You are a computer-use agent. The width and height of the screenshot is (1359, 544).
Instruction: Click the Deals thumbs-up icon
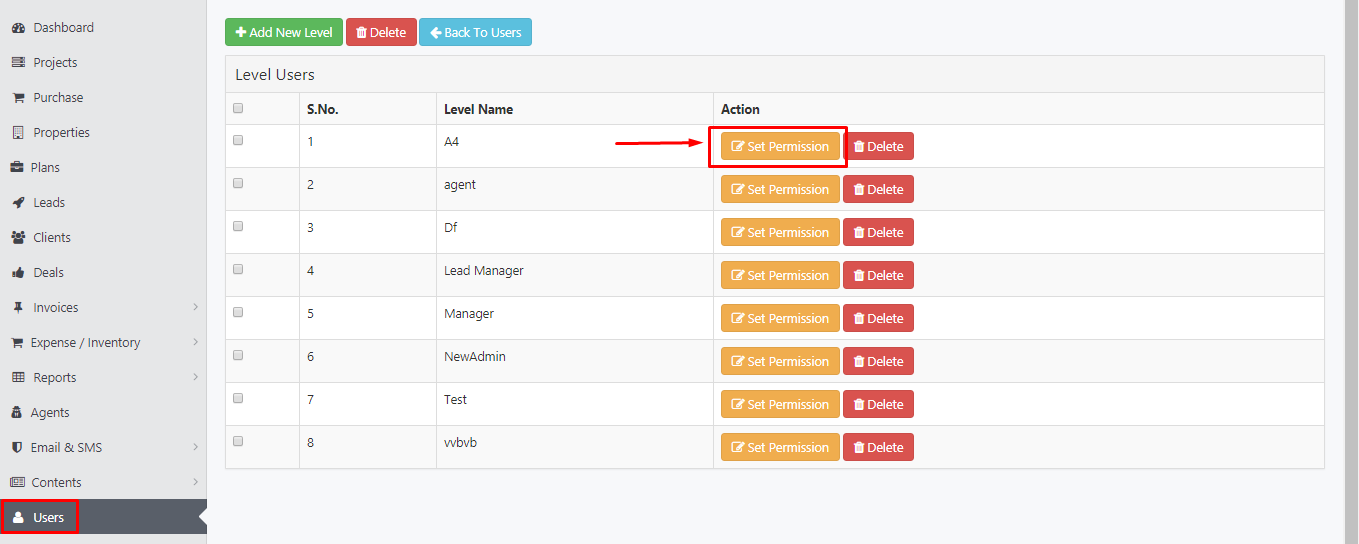pyautogui.click(x=18, y=272)
